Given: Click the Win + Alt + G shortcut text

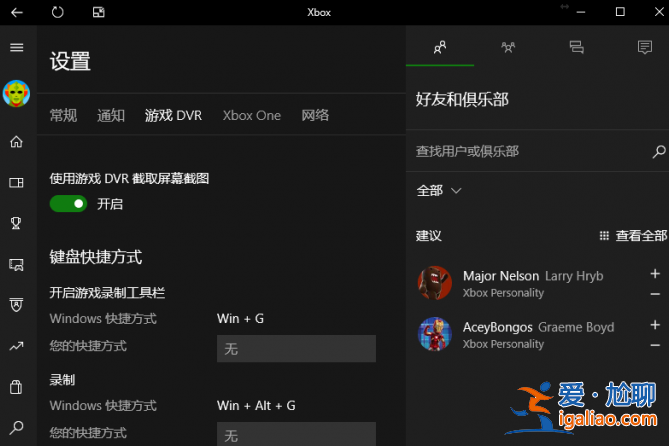Looking at the screenshot, I should coord(256,405).
